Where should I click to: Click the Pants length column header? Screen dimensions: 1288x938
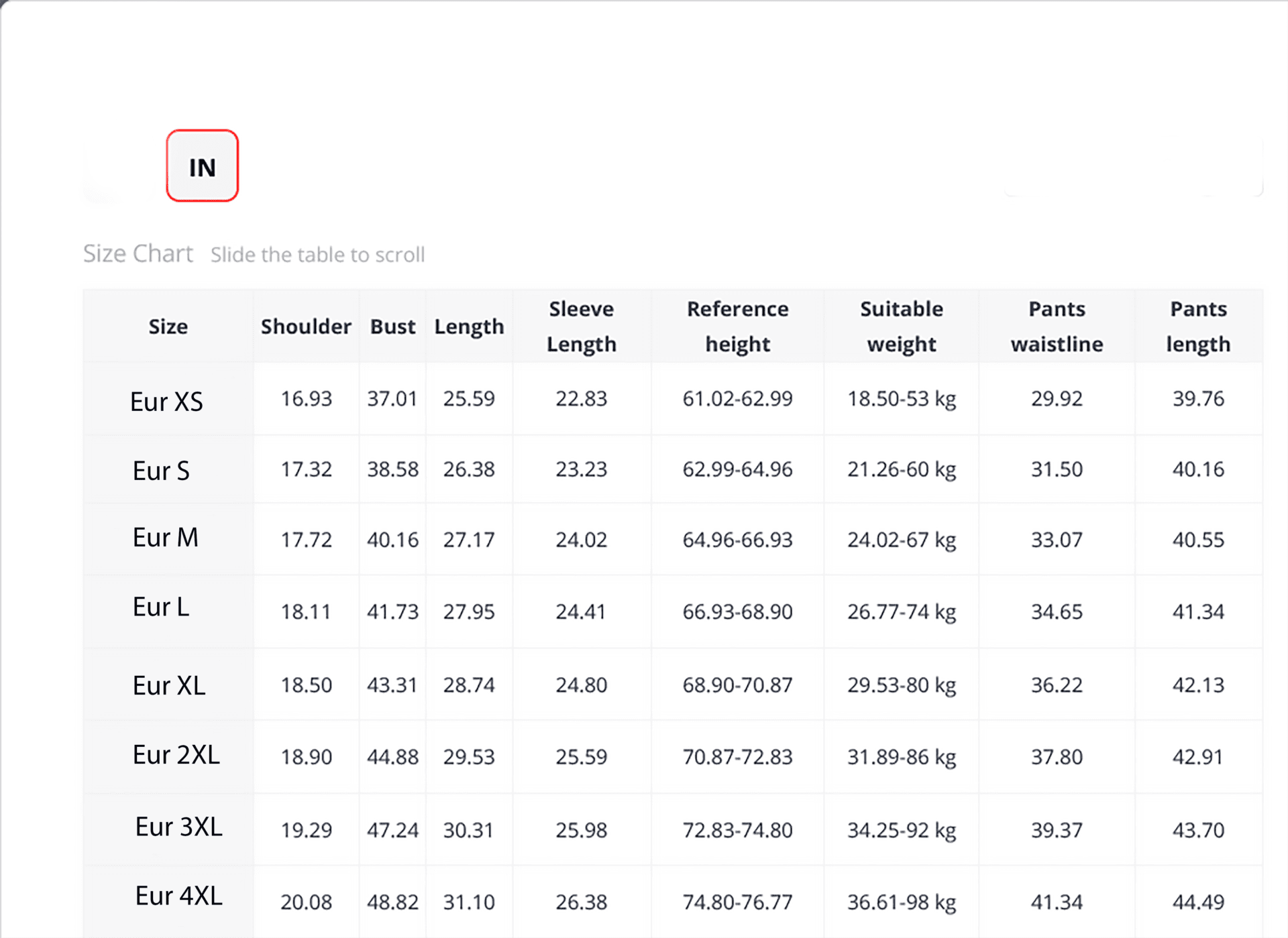click(1198, 327)
